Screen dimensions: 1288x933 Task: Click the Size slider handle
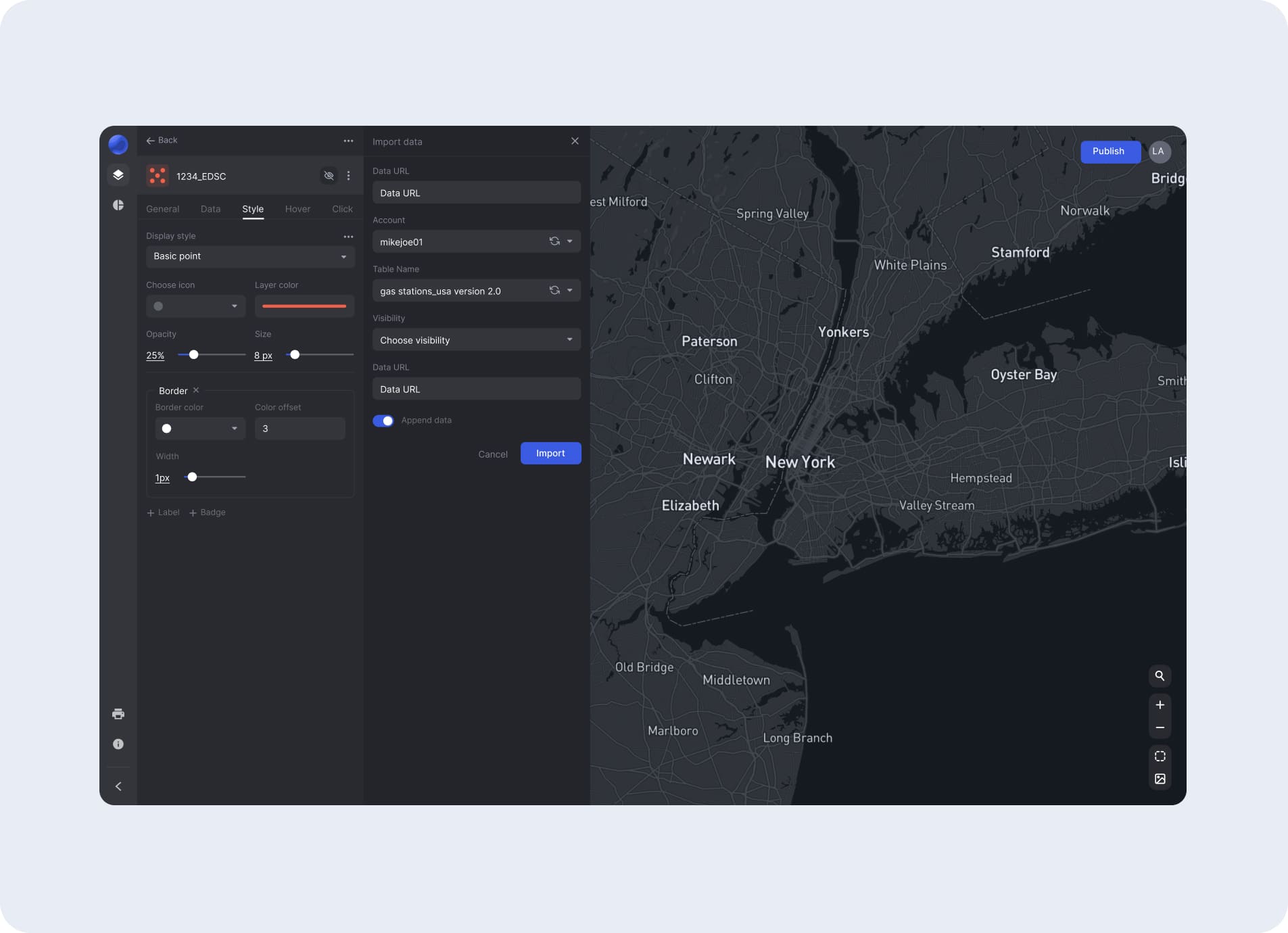[295, 355]
